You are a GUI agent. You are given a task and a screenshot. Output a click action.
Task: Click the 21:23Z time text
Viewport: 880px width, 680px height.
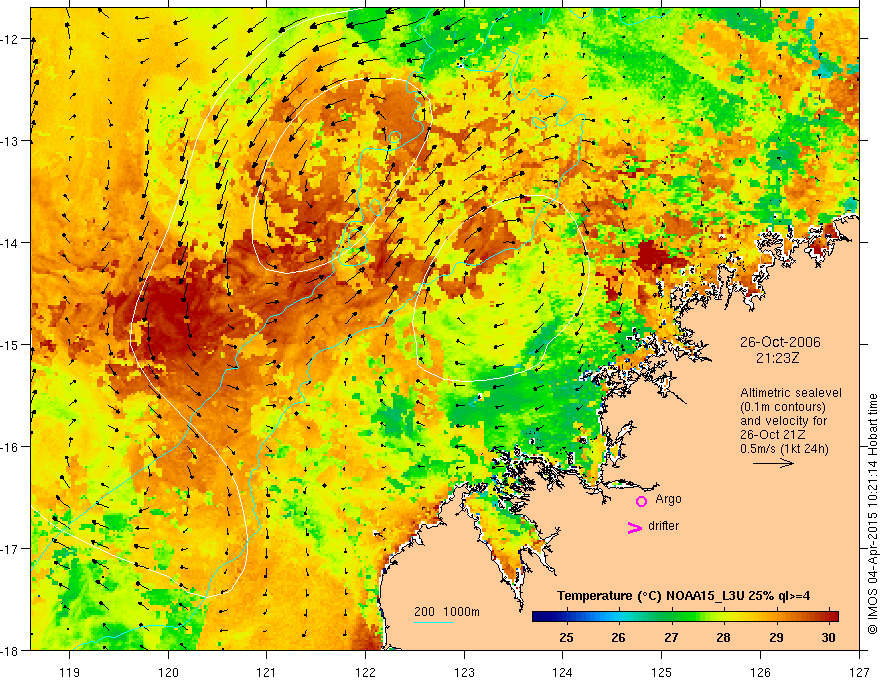777,358
